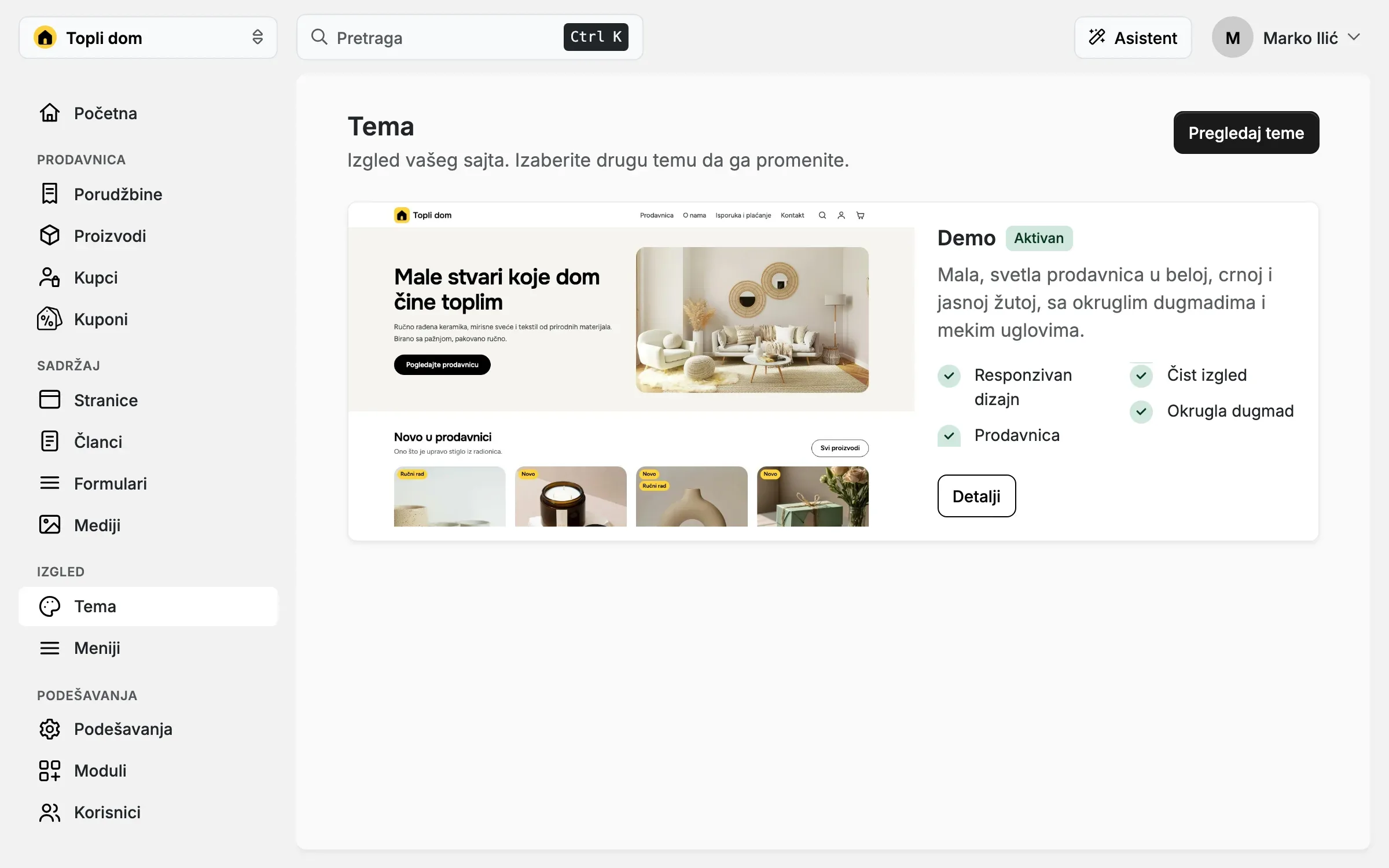Click the magic wand icon in Asistent
The height and width of the screenshot is (868, 1389).
pos(1097,37)
